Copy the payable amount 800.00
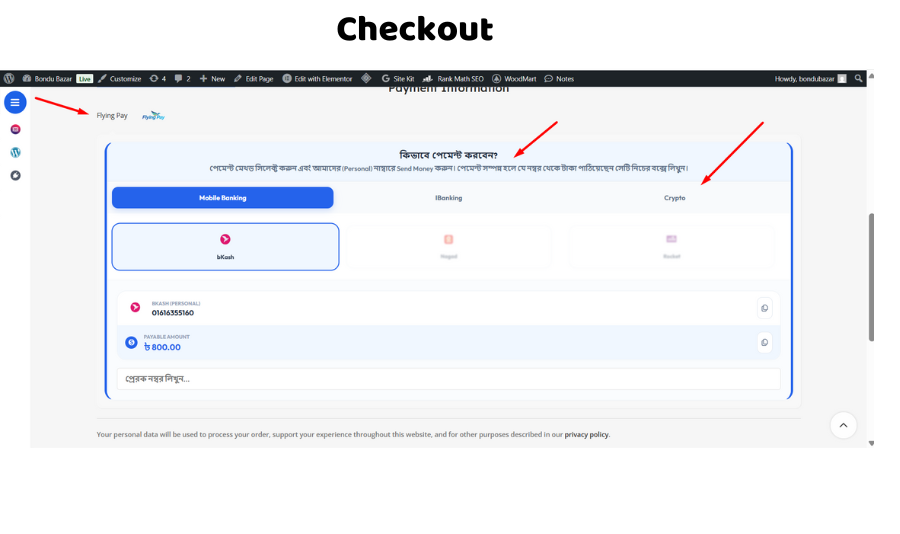 coord(765,343)
